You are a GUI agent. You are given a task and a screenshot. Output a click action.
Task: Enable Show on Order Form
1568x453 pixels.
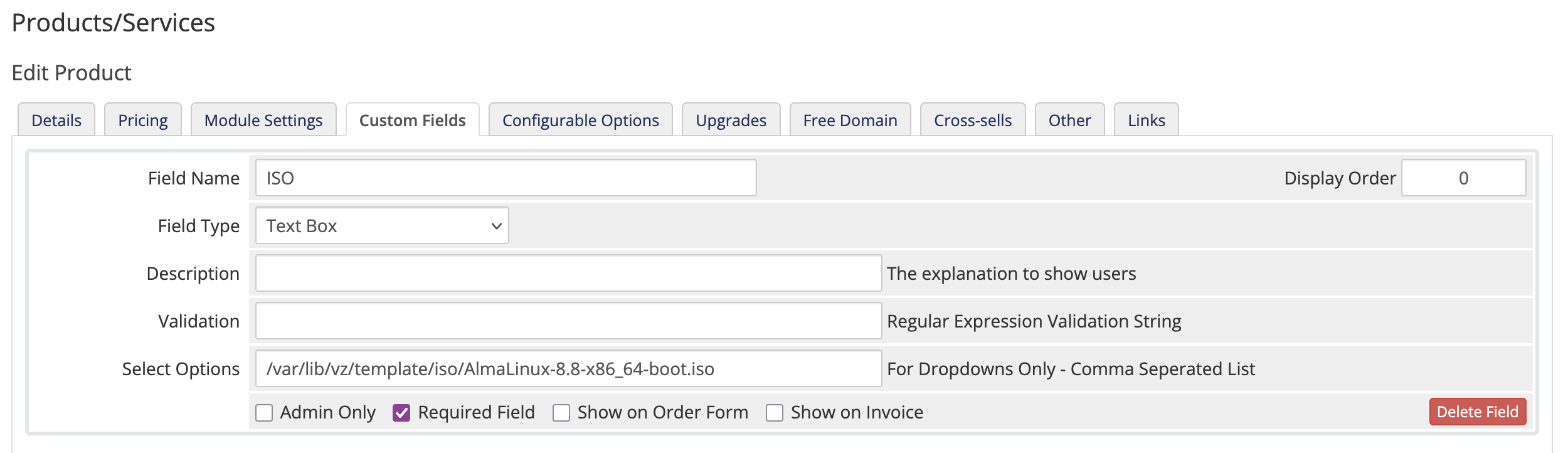point(561,412)
